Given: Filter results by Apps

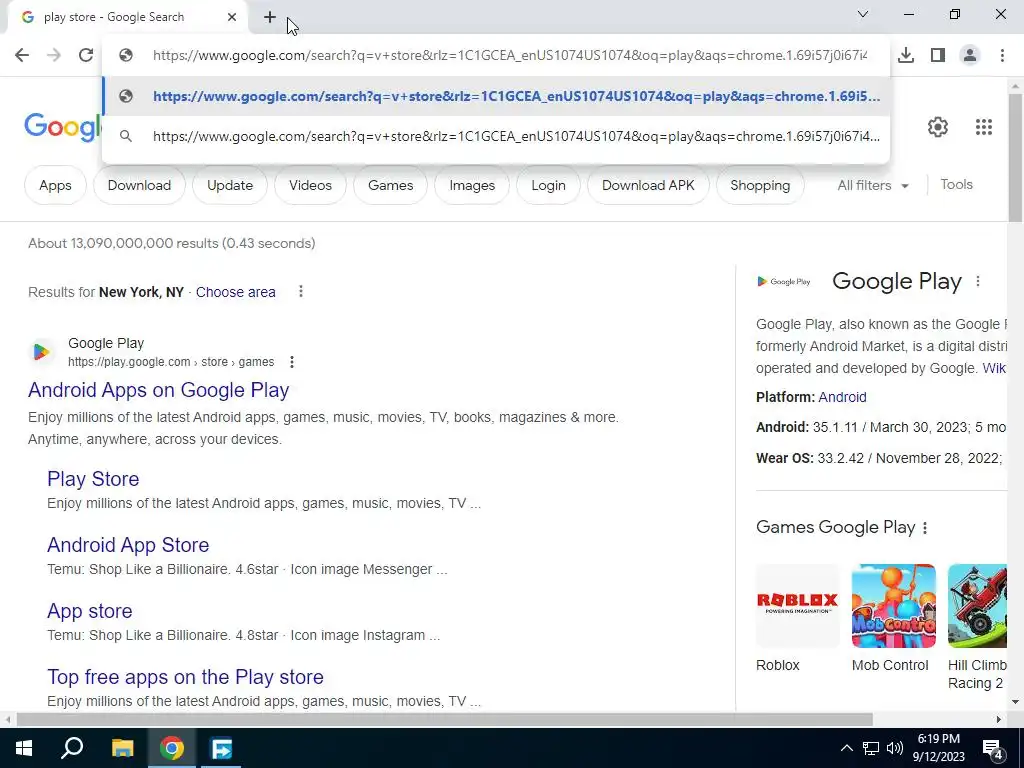Looking at the screenshot, I should pos(55,185).
